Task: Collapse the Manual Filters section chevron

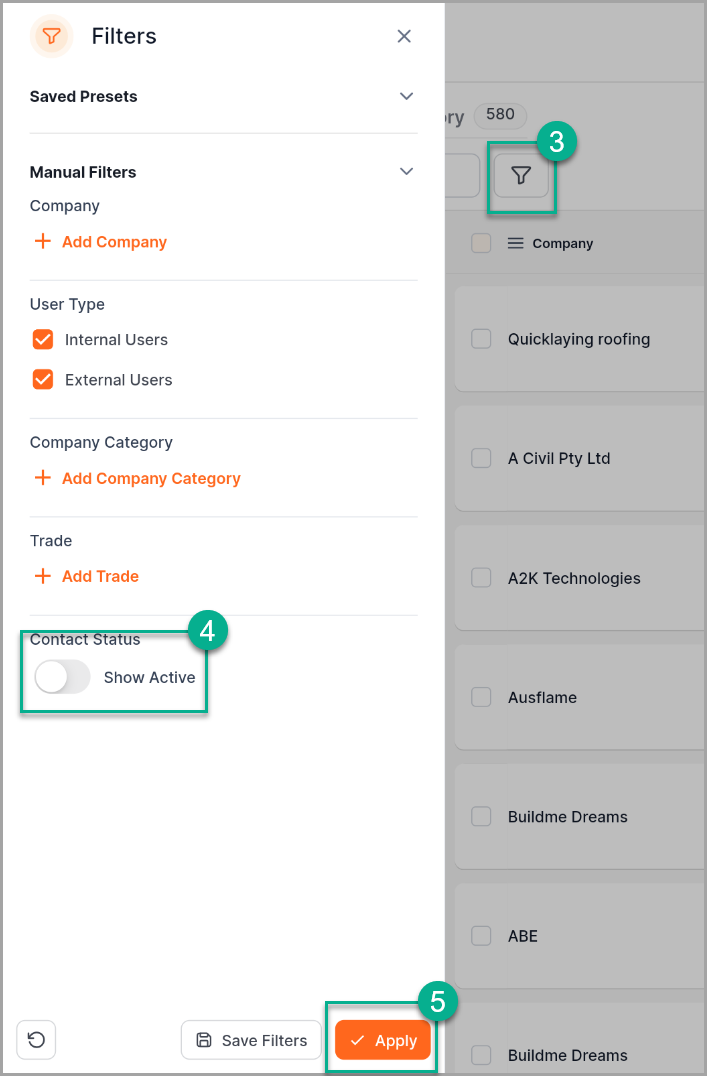Action: pyautogui.click(x=406, y=172)
